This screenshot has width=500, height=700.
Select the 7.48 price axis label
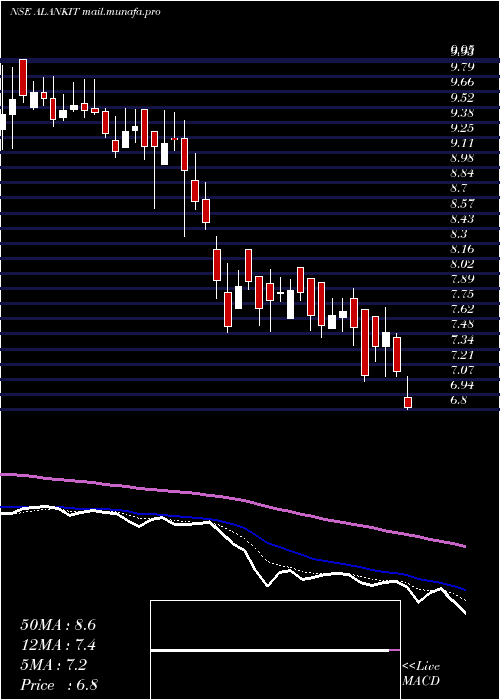coord(462,325)
